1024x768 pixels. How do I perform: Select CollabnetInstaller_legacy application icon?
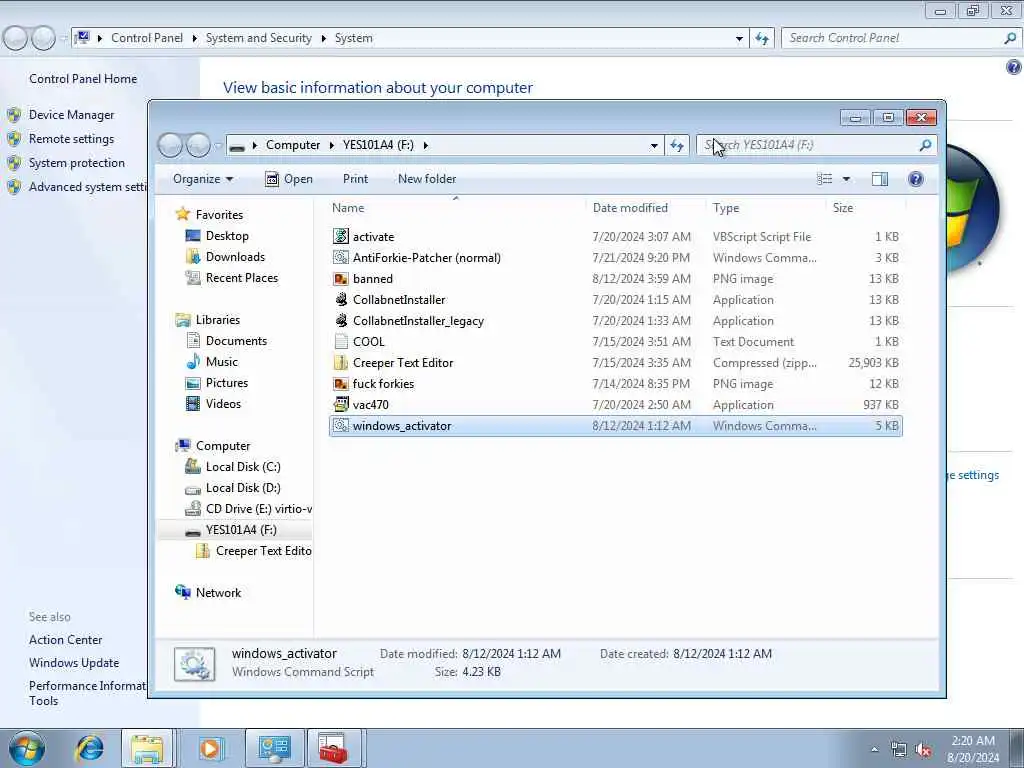coord(341,321)
